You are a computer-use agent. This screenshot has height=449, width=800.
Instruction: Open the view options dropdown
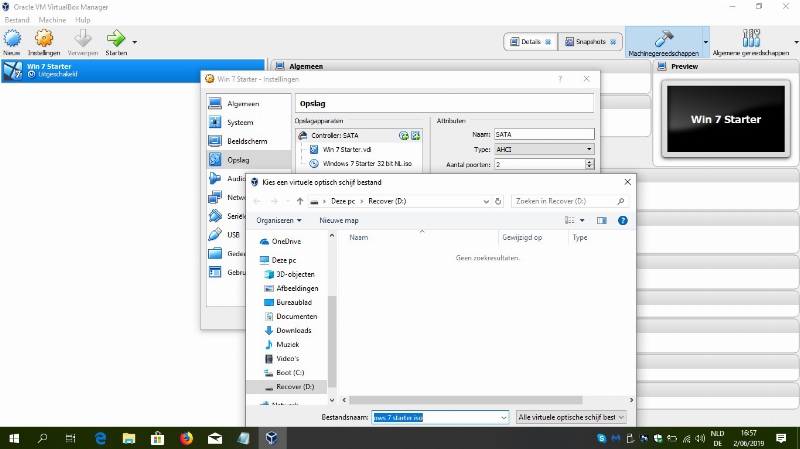582,220
